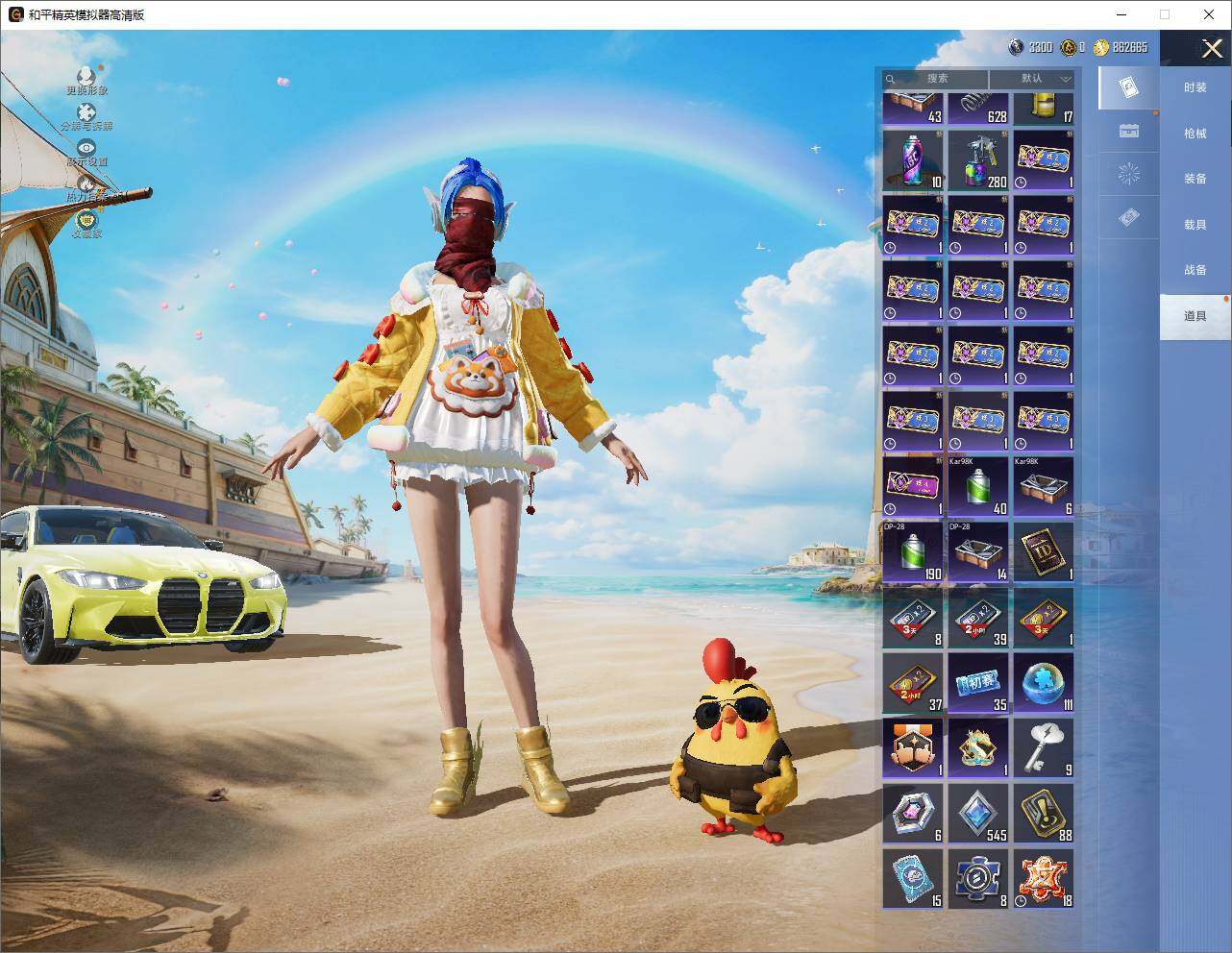Switch to the 时装 tab
Image resolution: width=1232 pixels, height=953 pixels.
tap(1195, 87)
